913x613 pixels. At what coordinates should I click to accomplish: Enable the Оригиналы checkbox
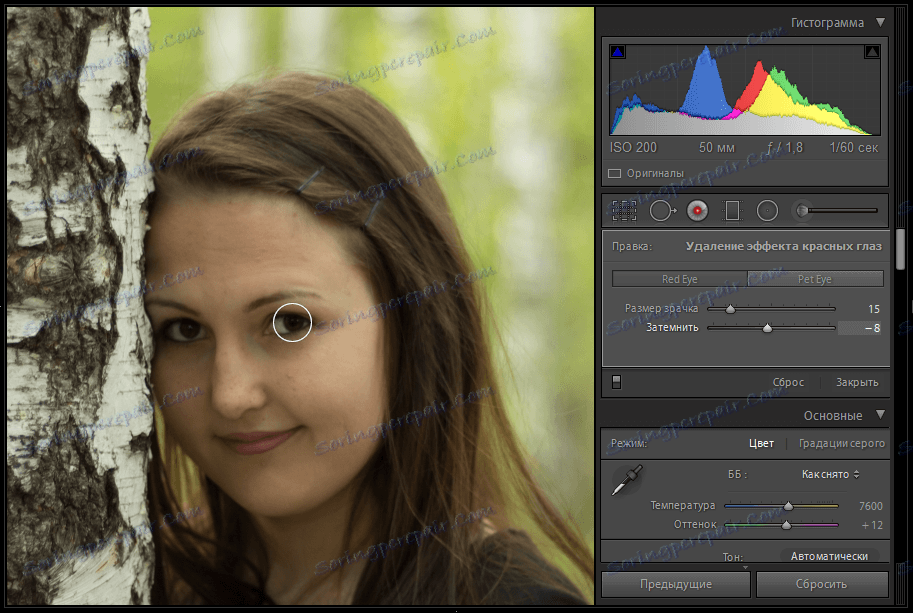pos(615,172)
